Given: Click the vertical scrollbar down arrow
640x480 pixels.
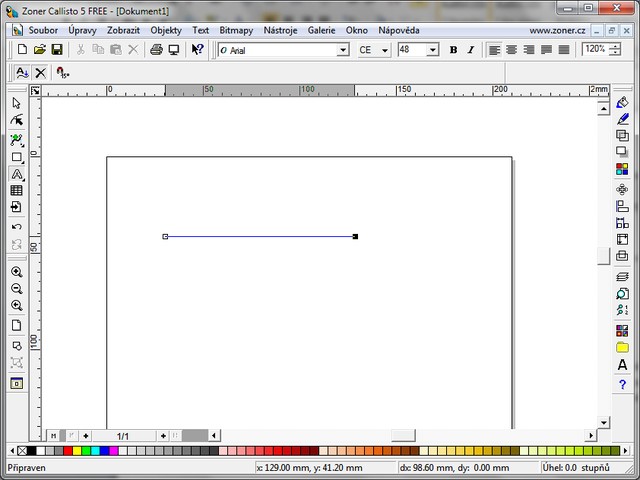Looking at the screenshot, I should pos(604,422).
